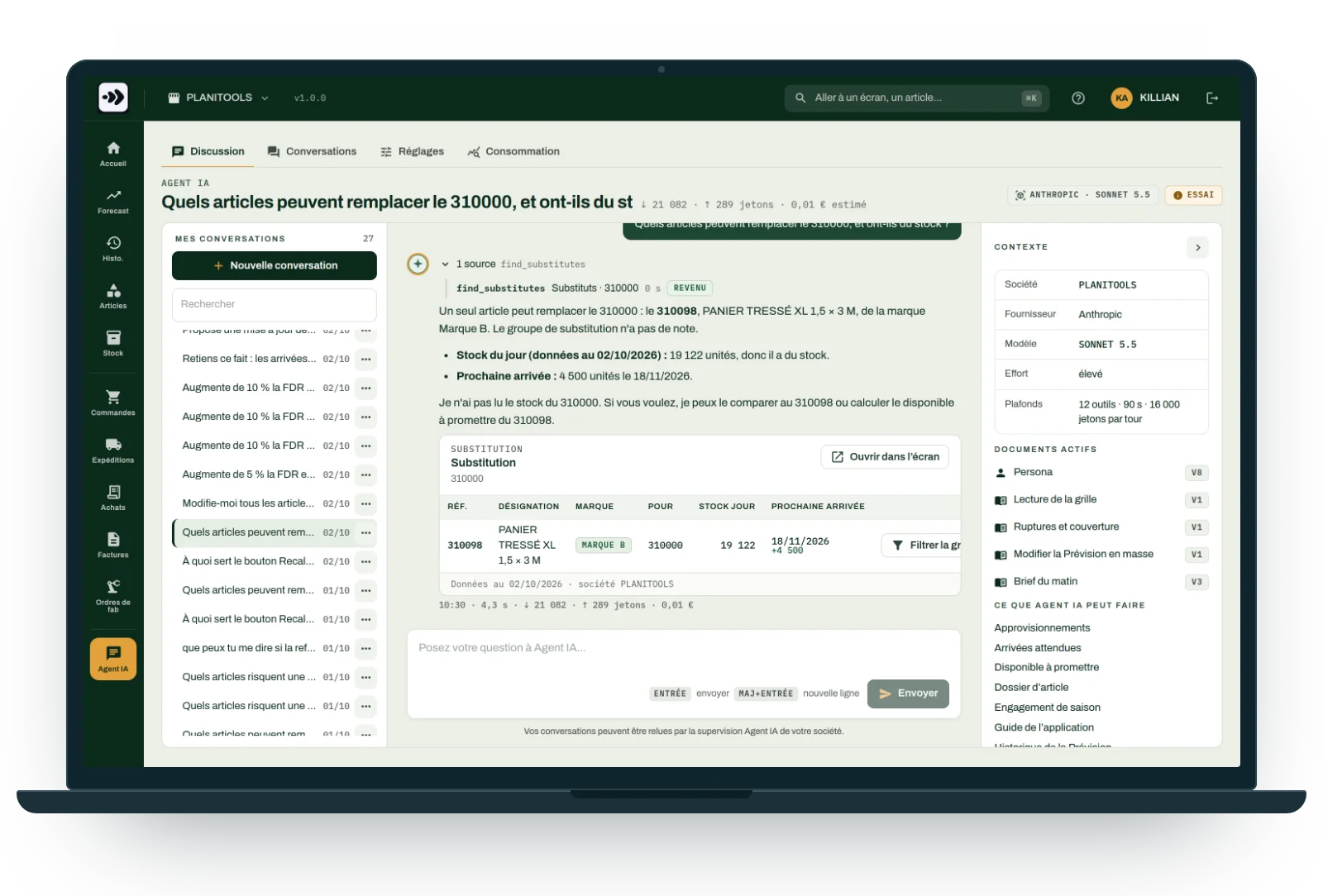Collapse the Contexte panel chevron

tap(1197, 247)
